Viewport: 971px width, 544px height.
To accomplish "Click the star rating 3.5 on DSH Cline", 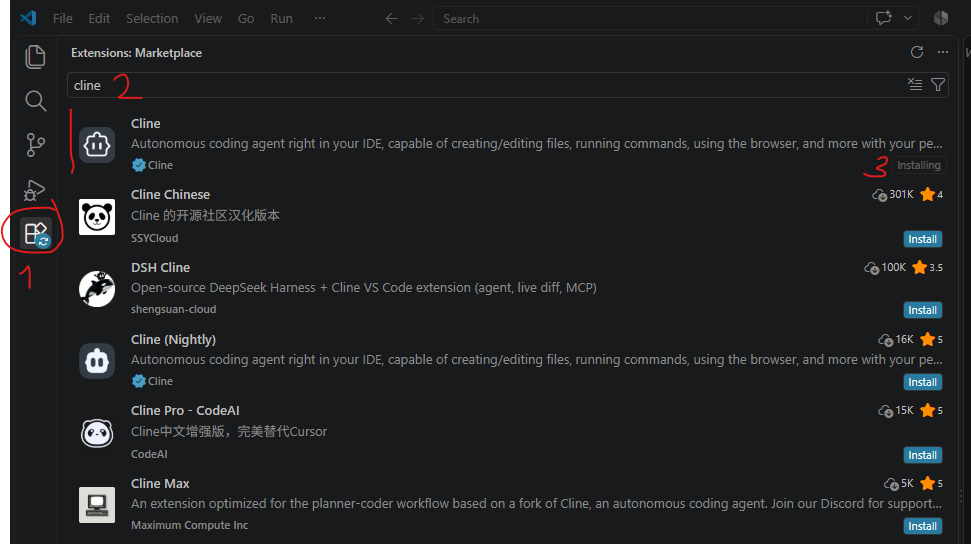I will pos(928,268).
